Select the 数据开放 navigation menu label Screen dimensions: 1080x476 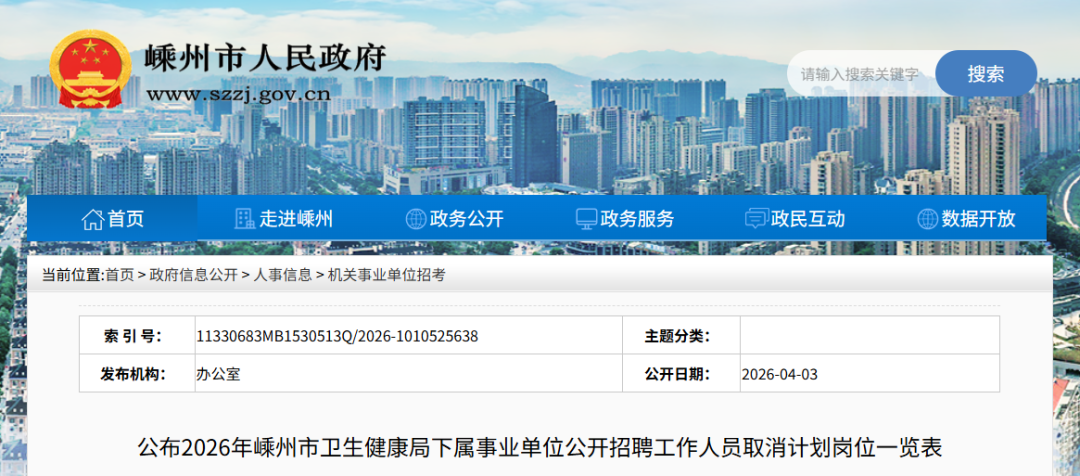click(978, 219)
